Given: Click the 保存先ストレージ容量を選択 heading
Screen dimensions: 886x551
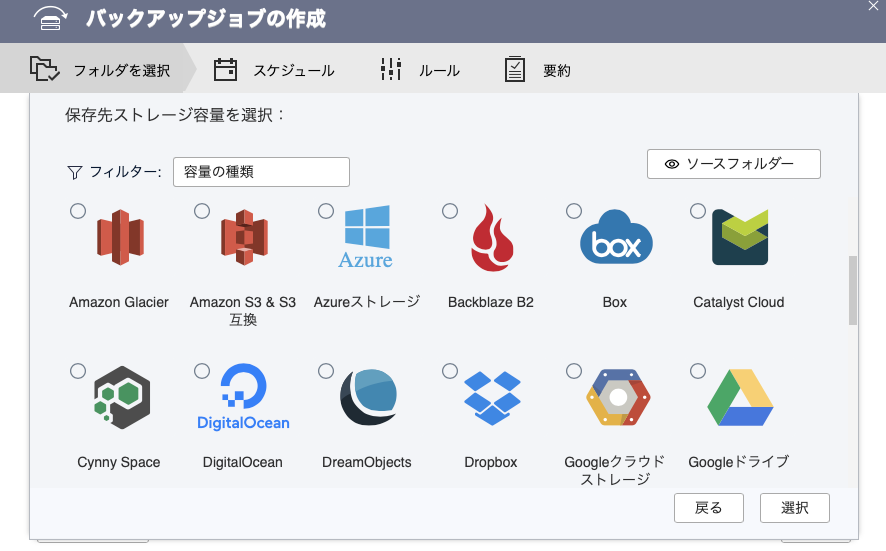Looking at the screenshot, I should [174, 115].
